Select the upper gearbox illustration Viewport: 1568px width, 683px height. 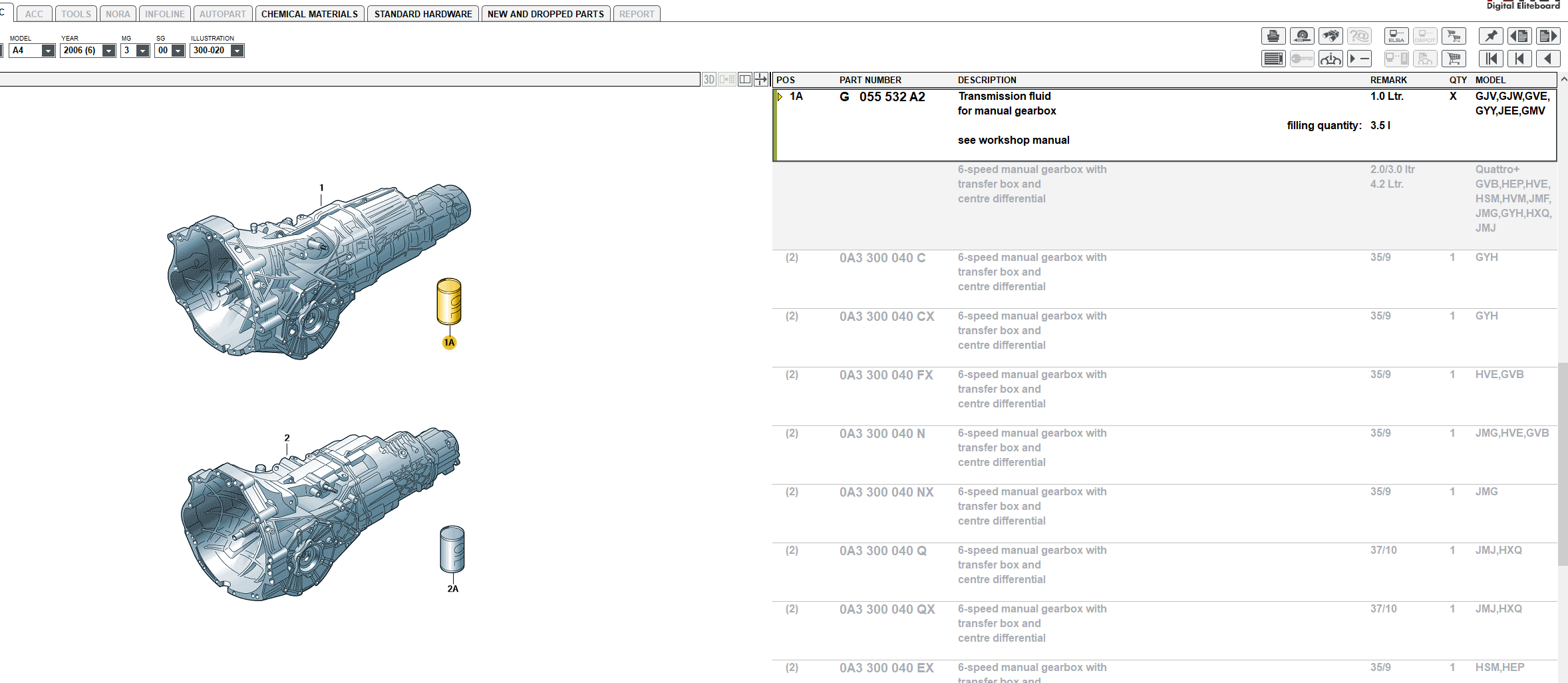coord(318,271)
